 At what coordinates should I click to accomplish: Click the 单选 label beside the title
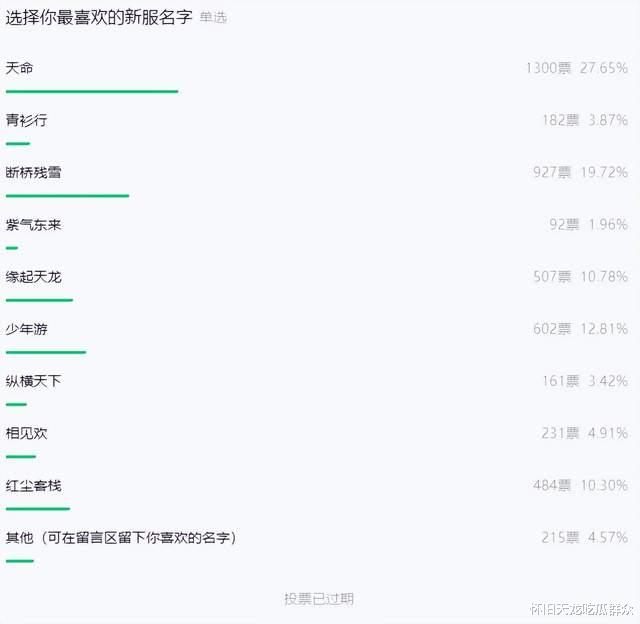pyautogui.click(x=213, y=18)
